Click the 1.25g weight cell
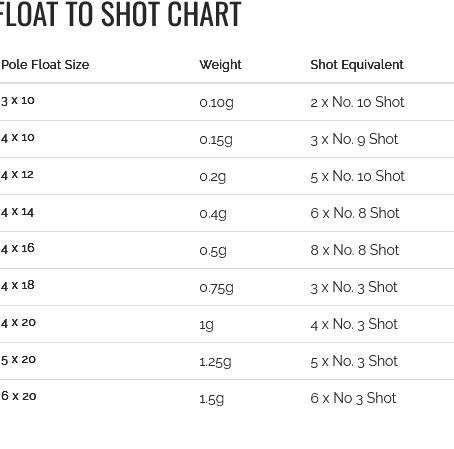Viewport: 454px width, 449px height. coord(215,362)
